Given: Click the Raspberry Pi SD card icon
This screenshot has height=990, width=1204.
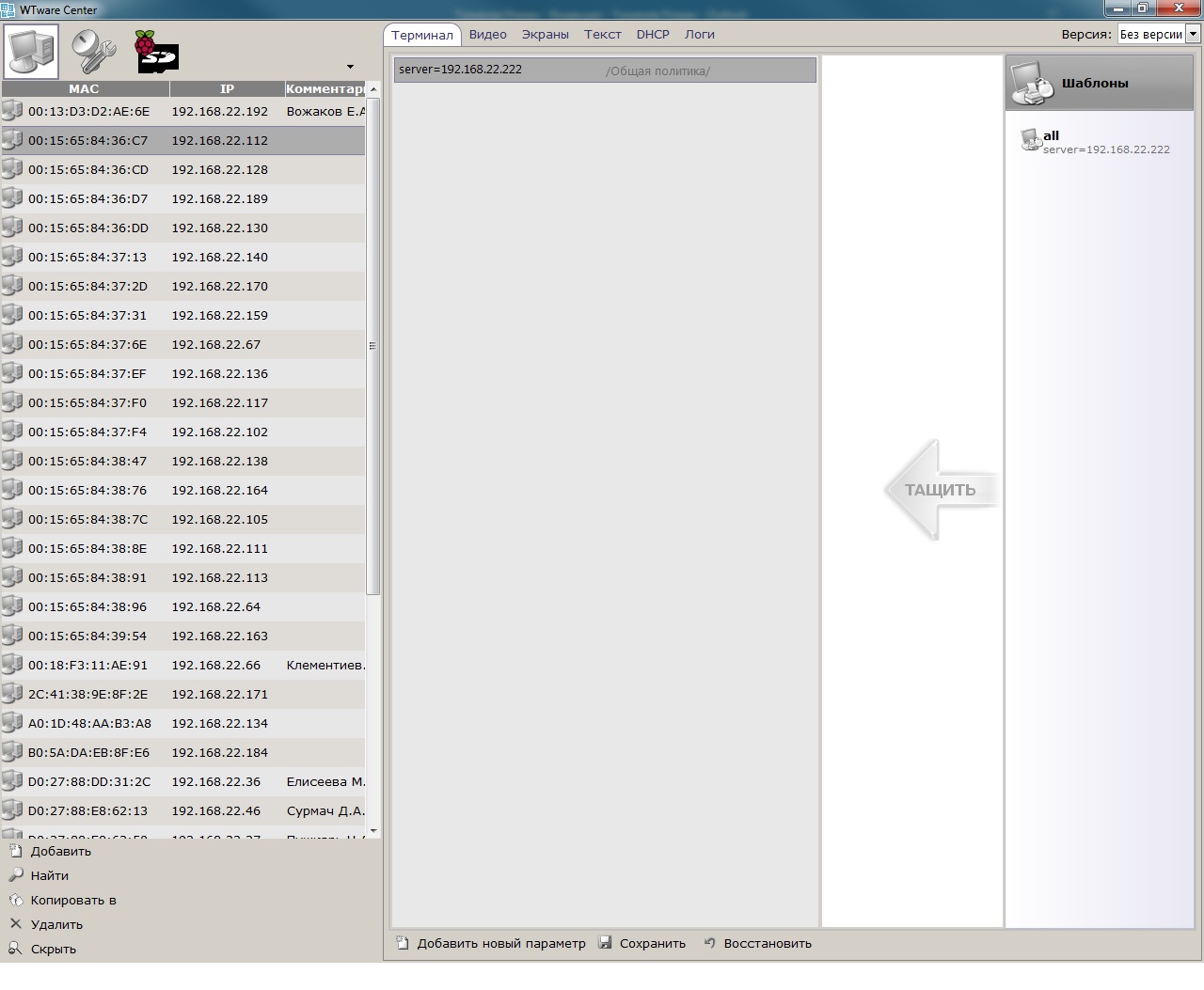Looking at the screenshot, I should point(155,51).
